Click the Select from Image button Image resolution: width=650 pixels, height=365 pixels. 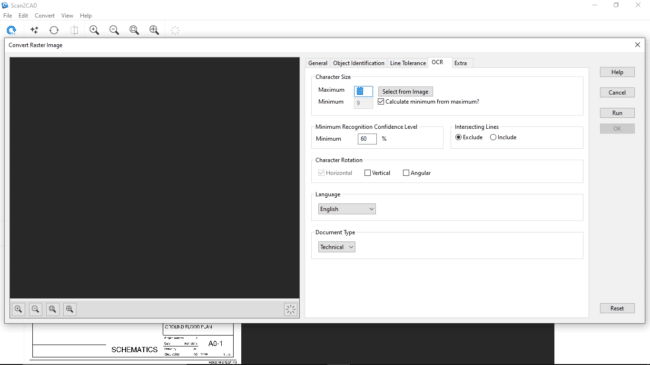point(405,91)
